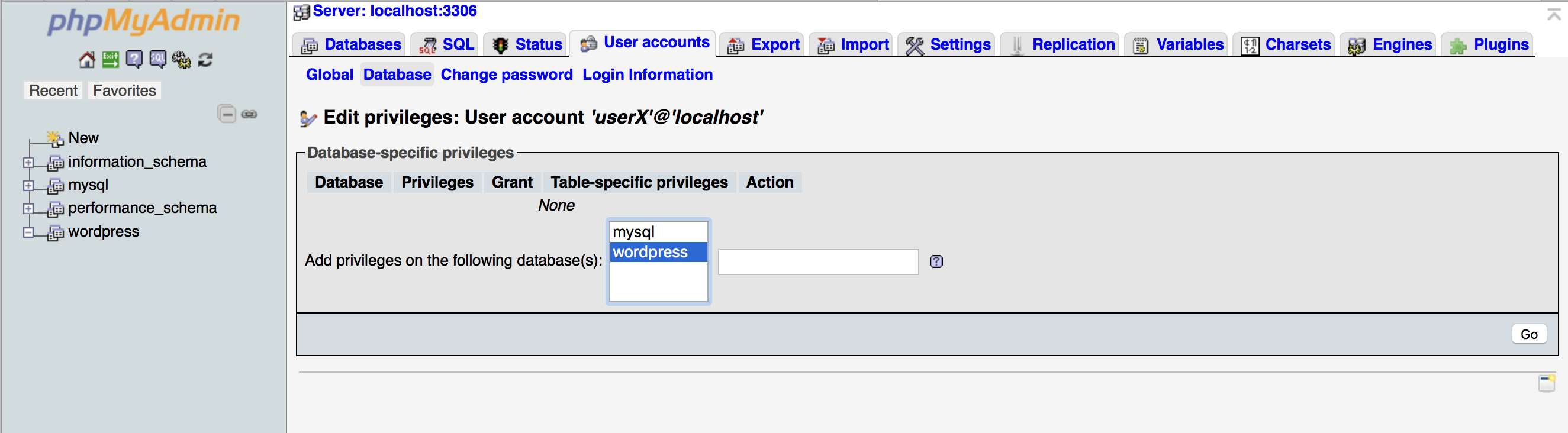This screenshot has height=433, width=1568.
Task: Open help icon beside database field
Action: point(936,261)
